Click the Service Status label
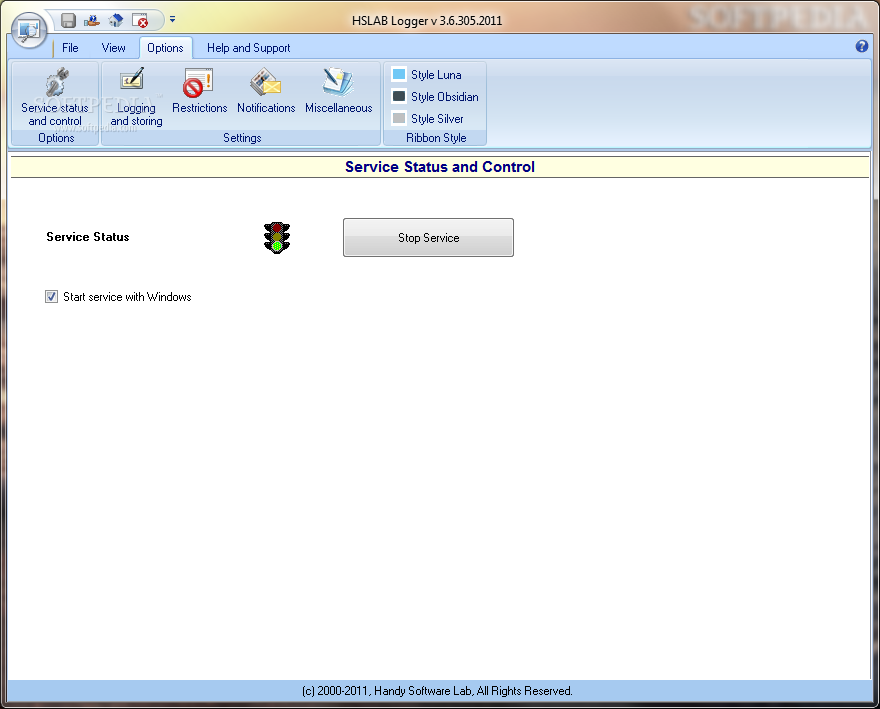 tap(88, 237)
